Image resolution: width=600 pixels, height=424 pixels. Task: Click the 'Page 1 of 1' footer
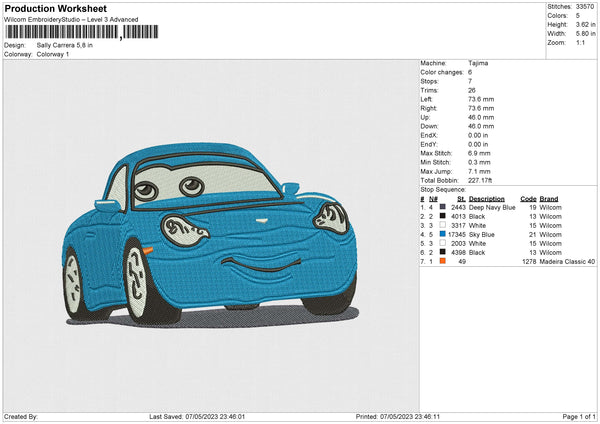pyautogui.click(x=579, y=416)
